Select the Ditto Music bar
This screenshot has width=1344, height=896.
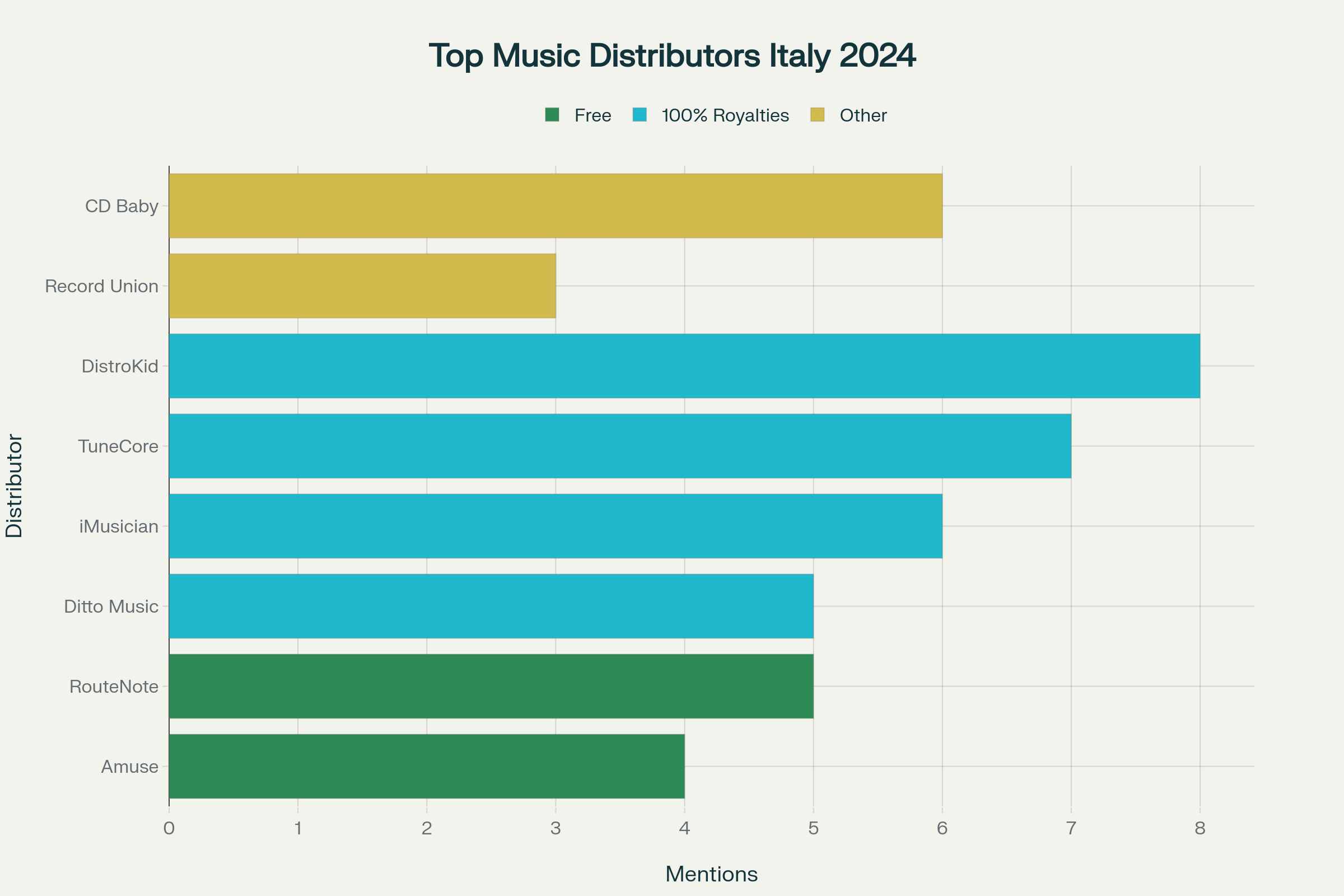click(x=491, y=606)
